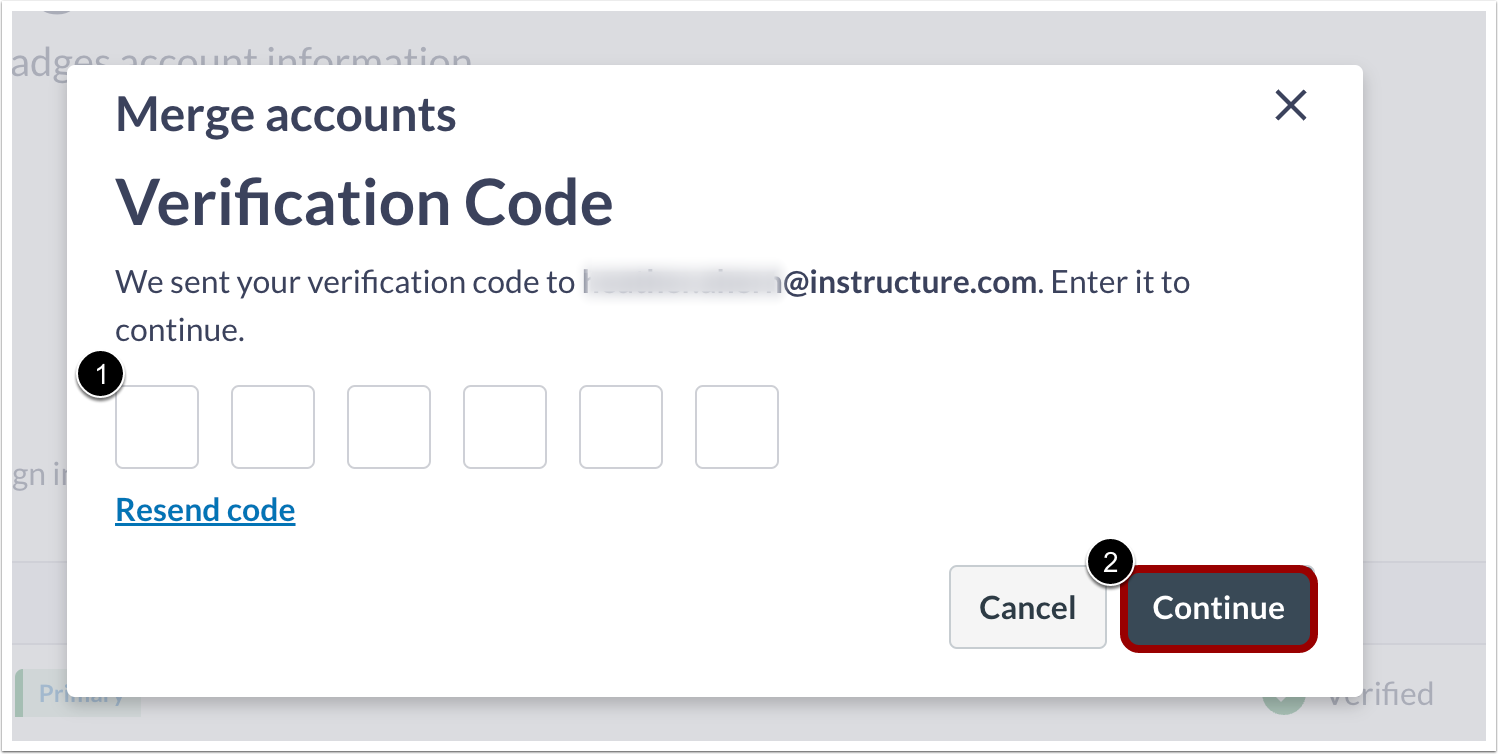
Task: Click the Cancel button
Action: (x=1027, y=607)
